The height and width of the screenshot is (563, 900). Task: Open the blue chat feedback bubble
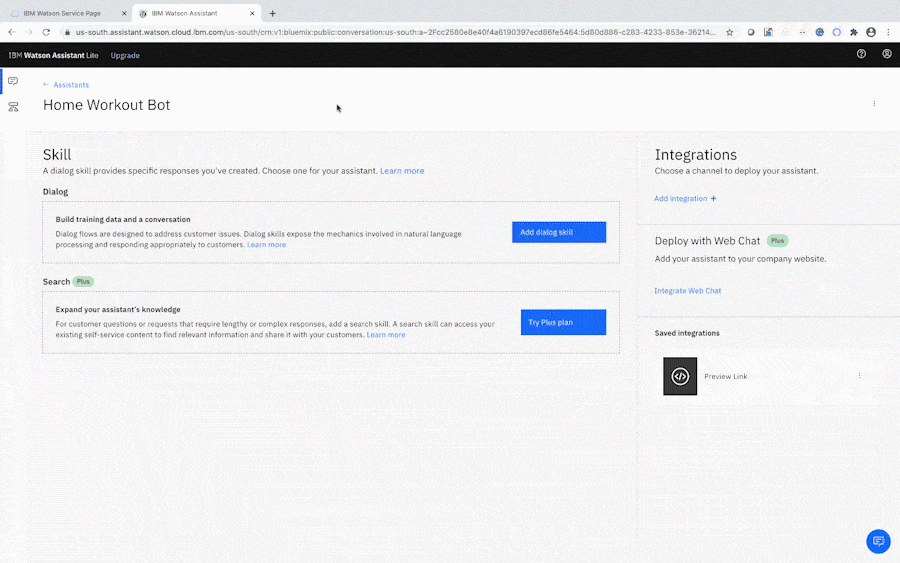[x=878, y=541]
